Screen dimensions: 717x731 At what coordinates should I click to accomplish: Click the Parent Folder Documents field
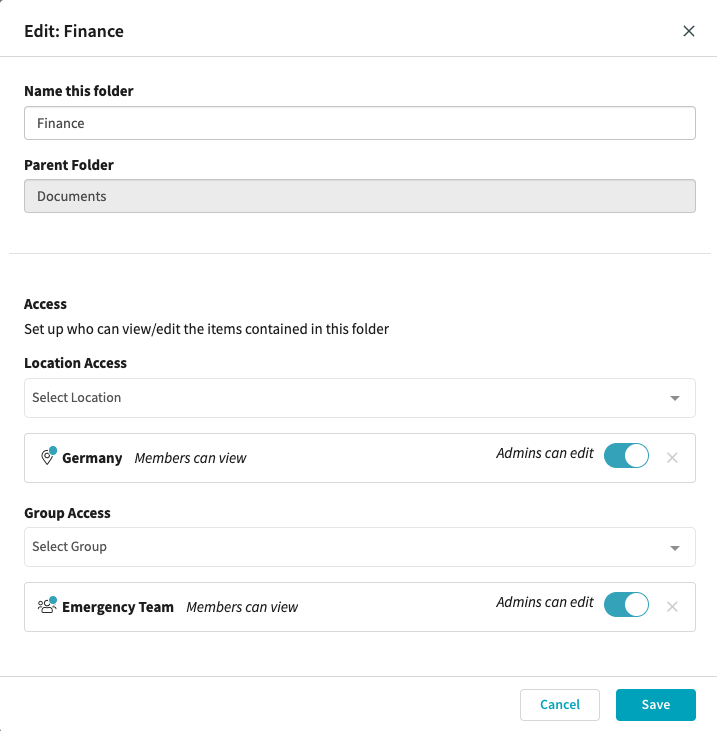click(360, 196)
